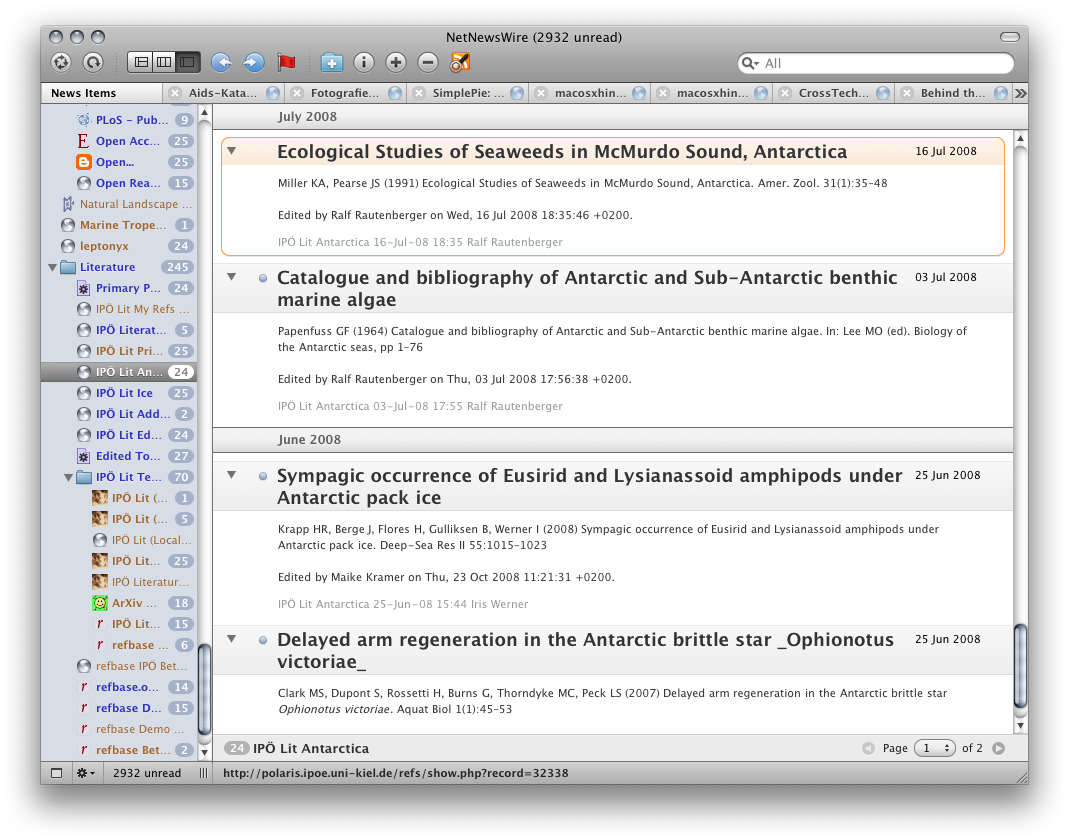Select the Marine Trope... feed
Screen dimensions: 1069x840
tap(119, 225)
